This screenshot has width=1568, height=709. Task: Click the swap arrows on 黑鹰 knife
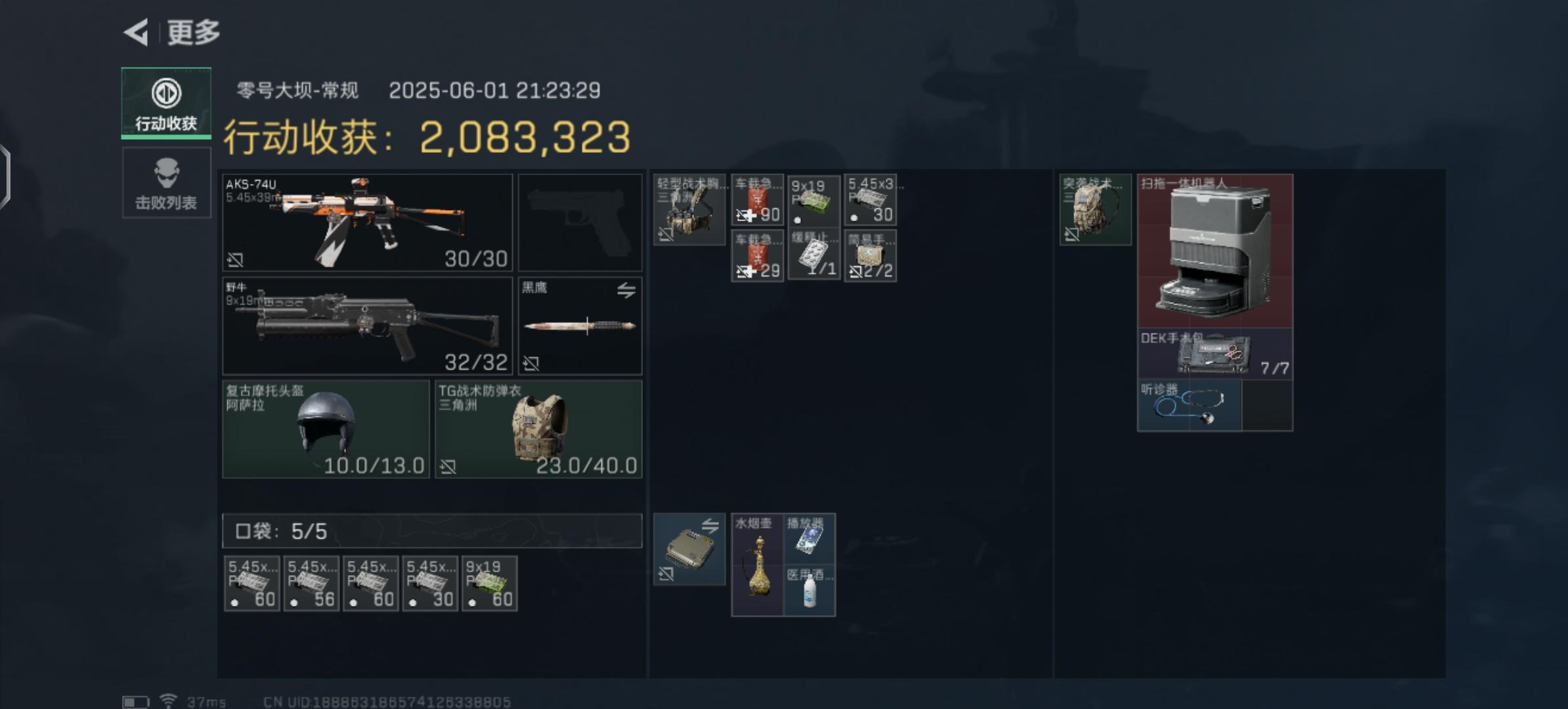(x=626, y=290)
